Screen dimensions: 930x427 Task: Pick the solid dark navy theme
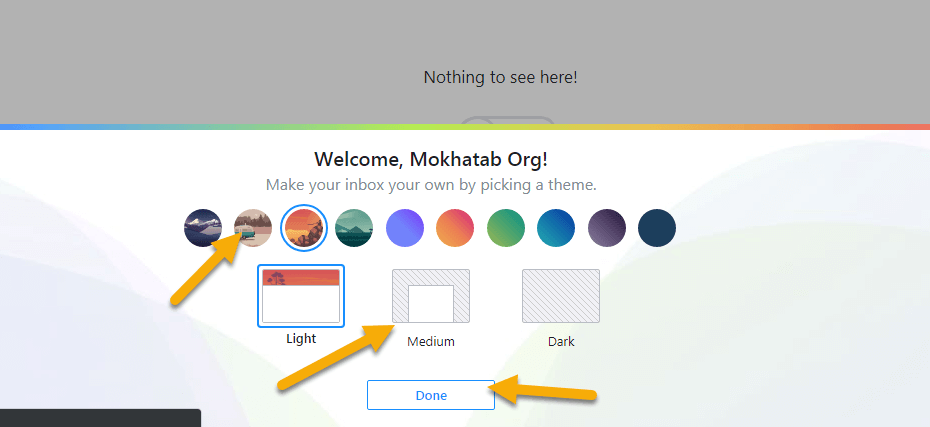(657, 228)
